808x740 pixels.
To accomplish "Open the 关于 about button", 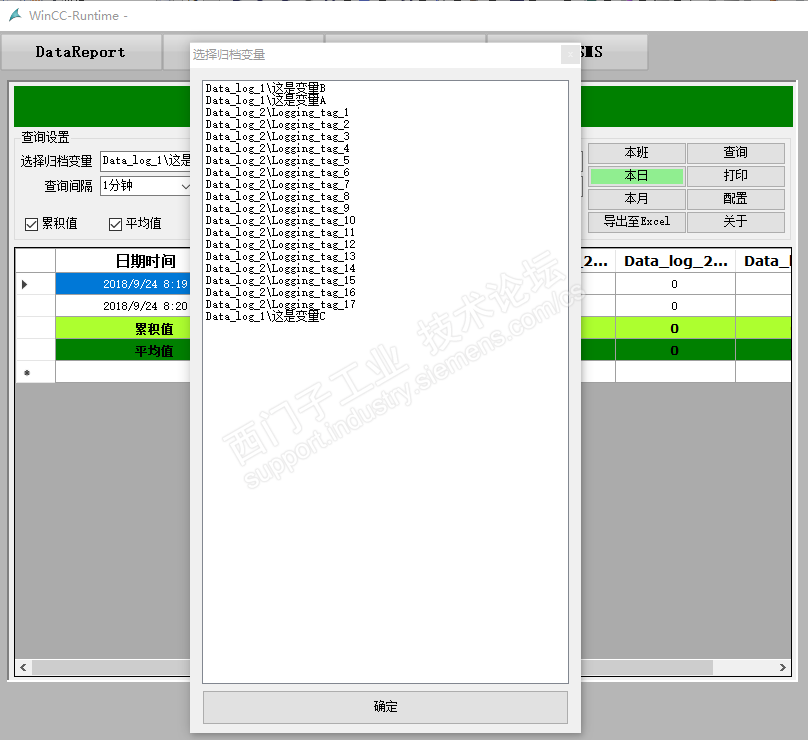I will point(735,222).
